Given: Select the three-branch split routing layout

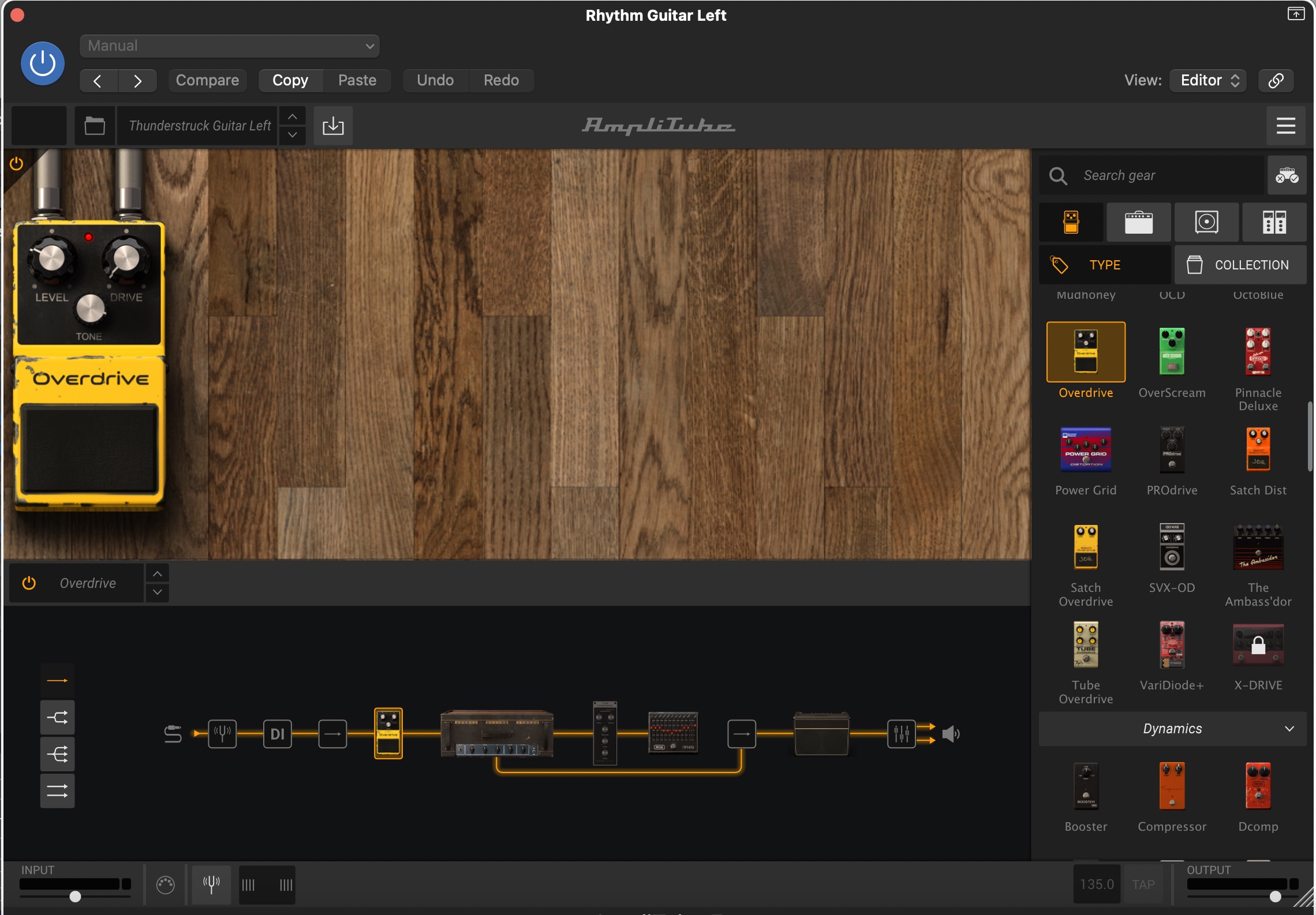Looking at the screenshot, I should click(x=57, y=754).
